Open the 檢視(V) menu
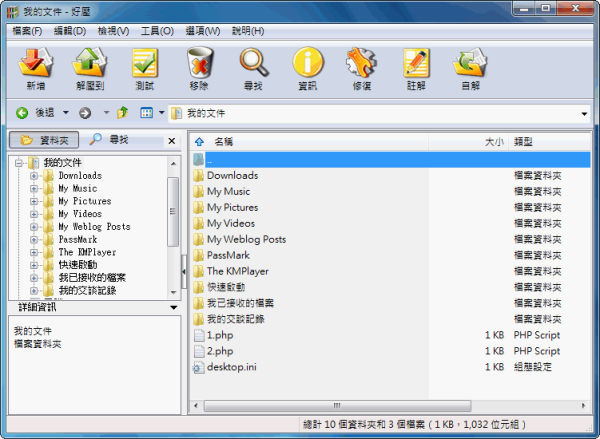This screenshot has height=439, width=600. pyautogui.click(x=114, y=31)
